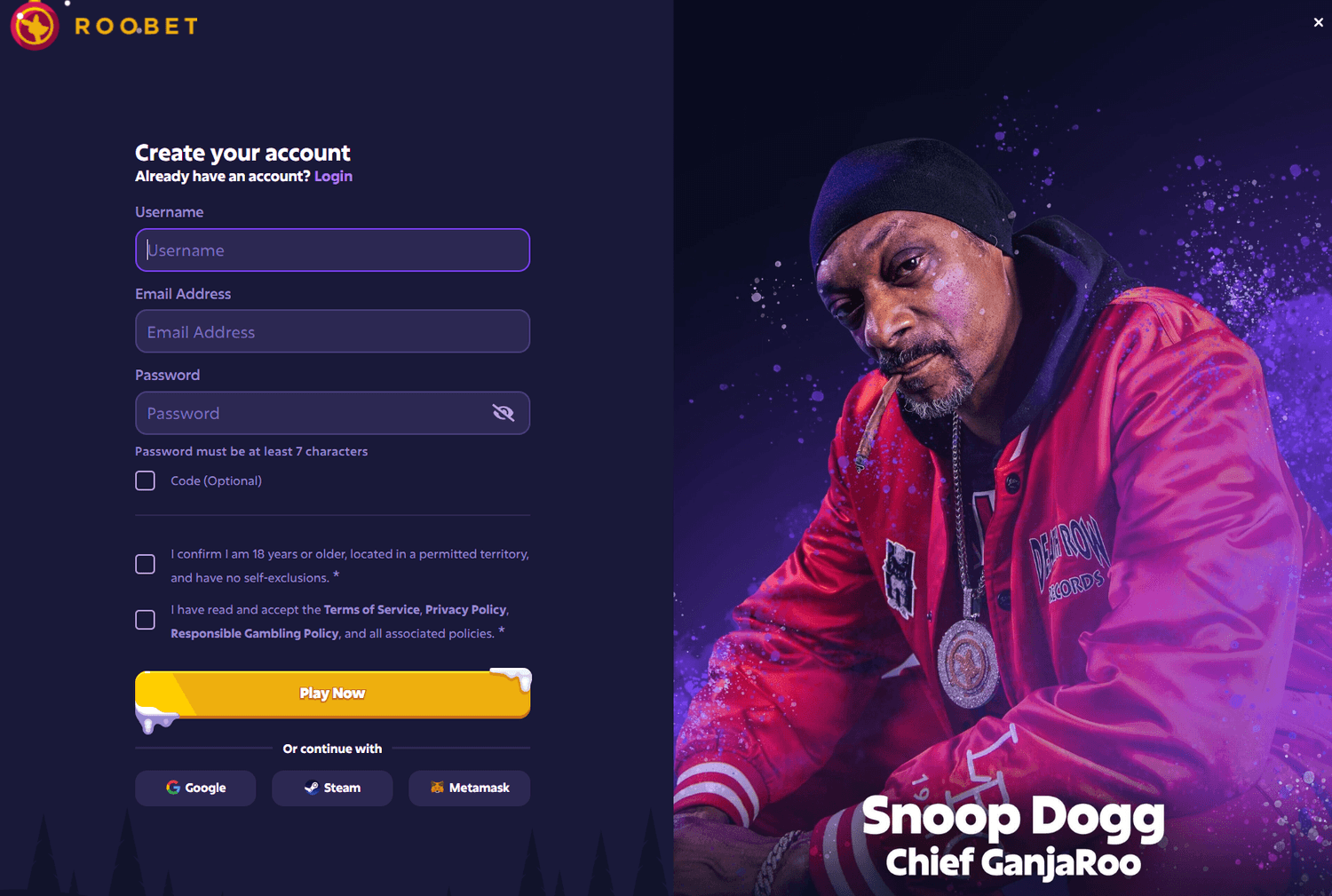The width and height of the screenshot is (1332, 896).
Task: Enable the Code (Optional) checkbox
Action: click(146, 480)
